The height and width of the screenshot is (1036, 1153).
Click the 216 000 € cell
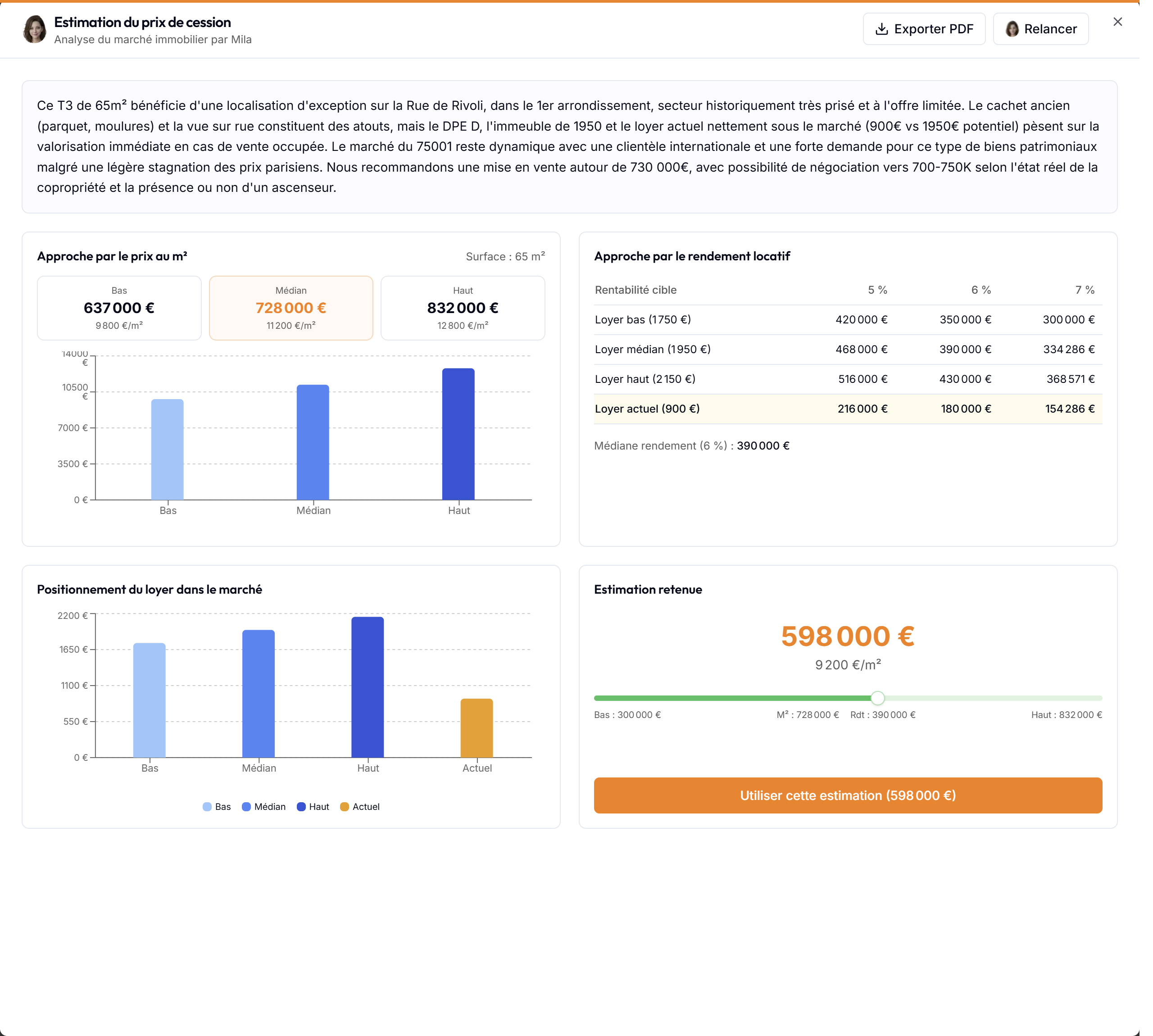tap(862, 409)
